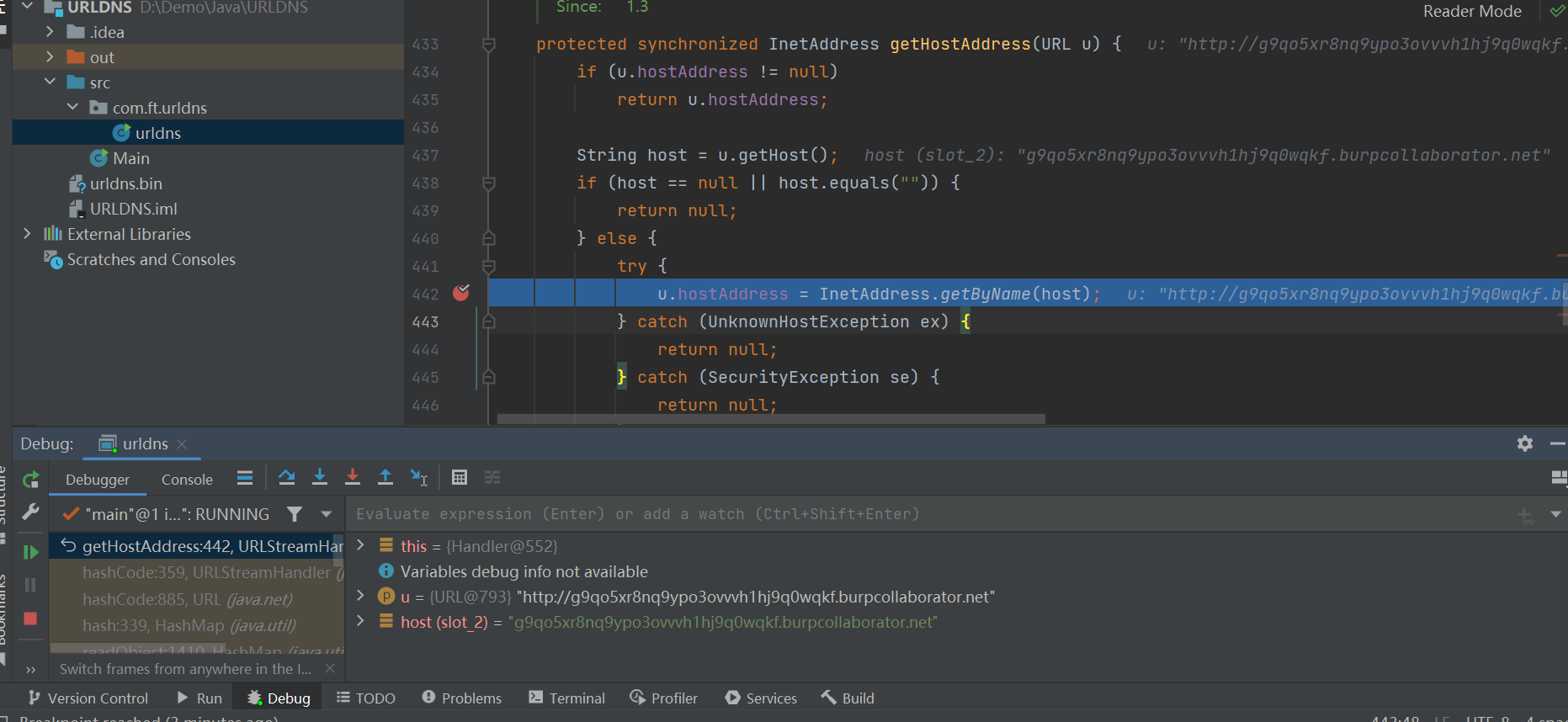Collapse the URLDNS project root
1568x722 pixels.
coord(28,7)
